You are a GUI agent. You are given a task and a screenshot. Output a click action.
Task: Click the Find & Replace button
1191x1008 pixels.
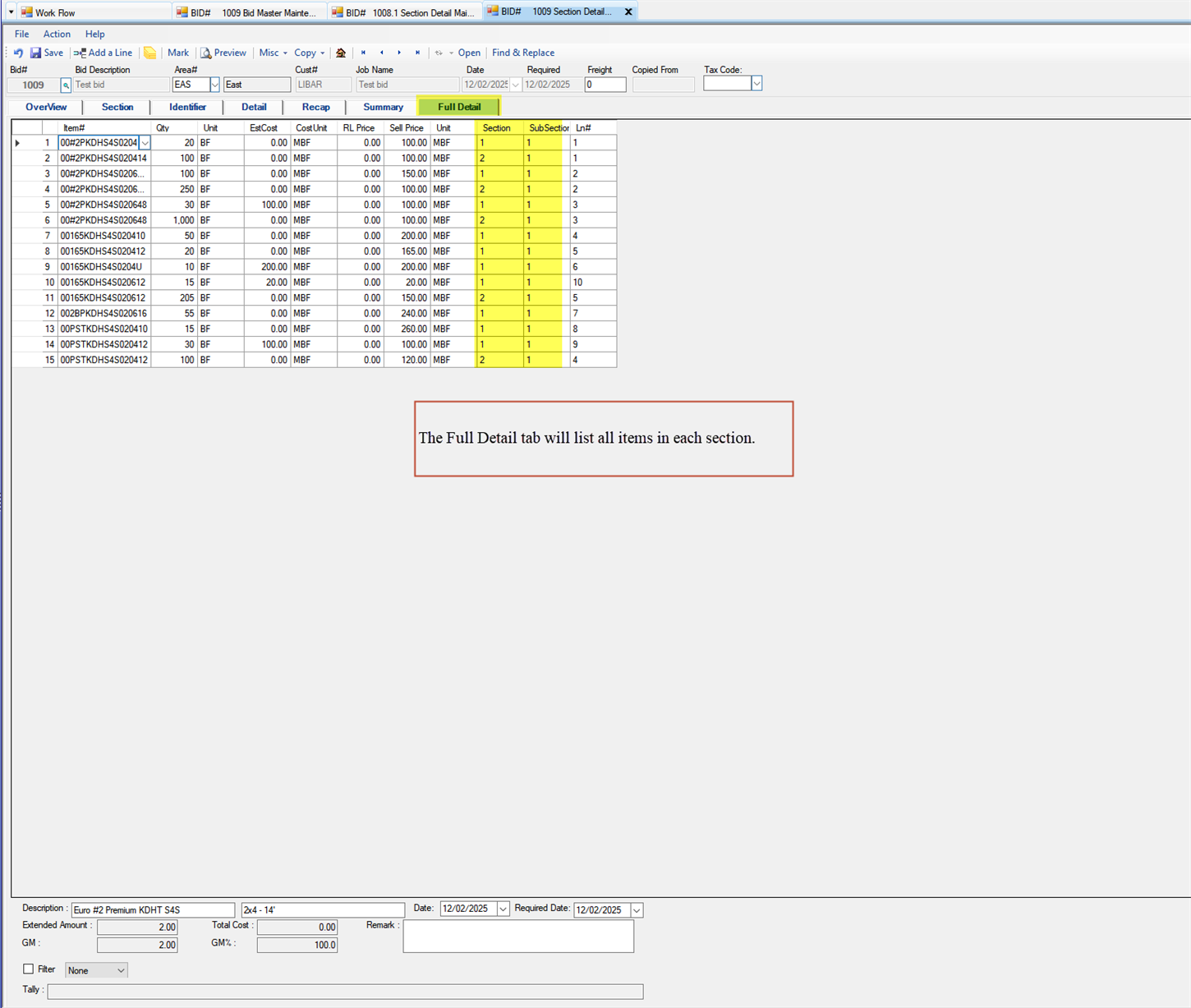[x=522, y=53]
